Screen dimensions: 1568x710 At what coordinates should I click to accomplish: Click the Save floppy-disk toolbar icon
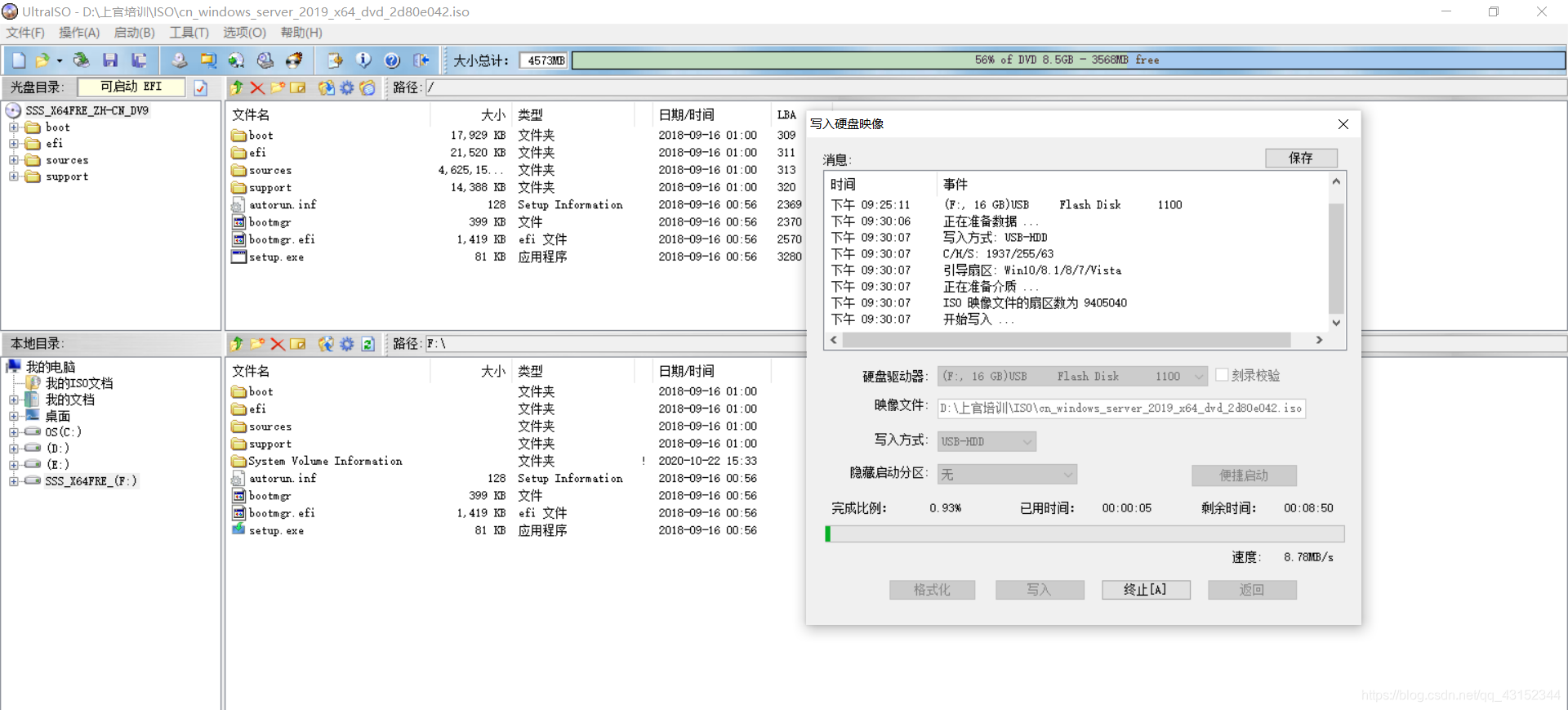click(110, 60)
